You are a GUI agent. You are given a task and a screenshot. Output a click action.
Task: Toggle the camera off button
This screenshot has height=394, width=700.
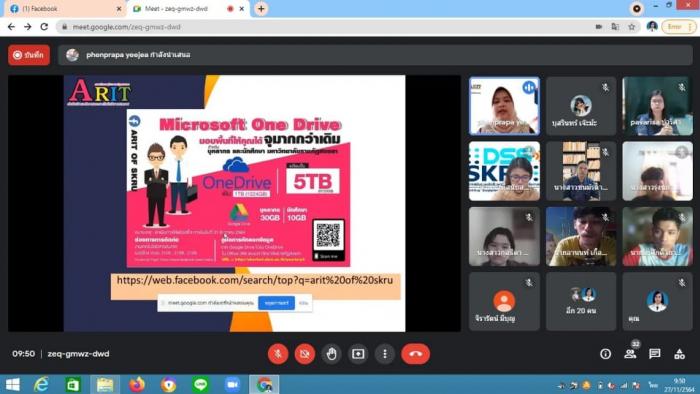[x=305, y=354]
